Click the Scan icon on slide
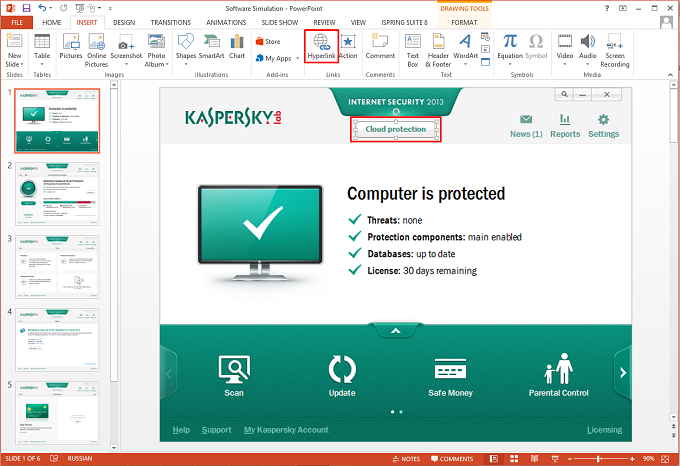The height and width of the screenshot is (466, 680). pos(234,376)
